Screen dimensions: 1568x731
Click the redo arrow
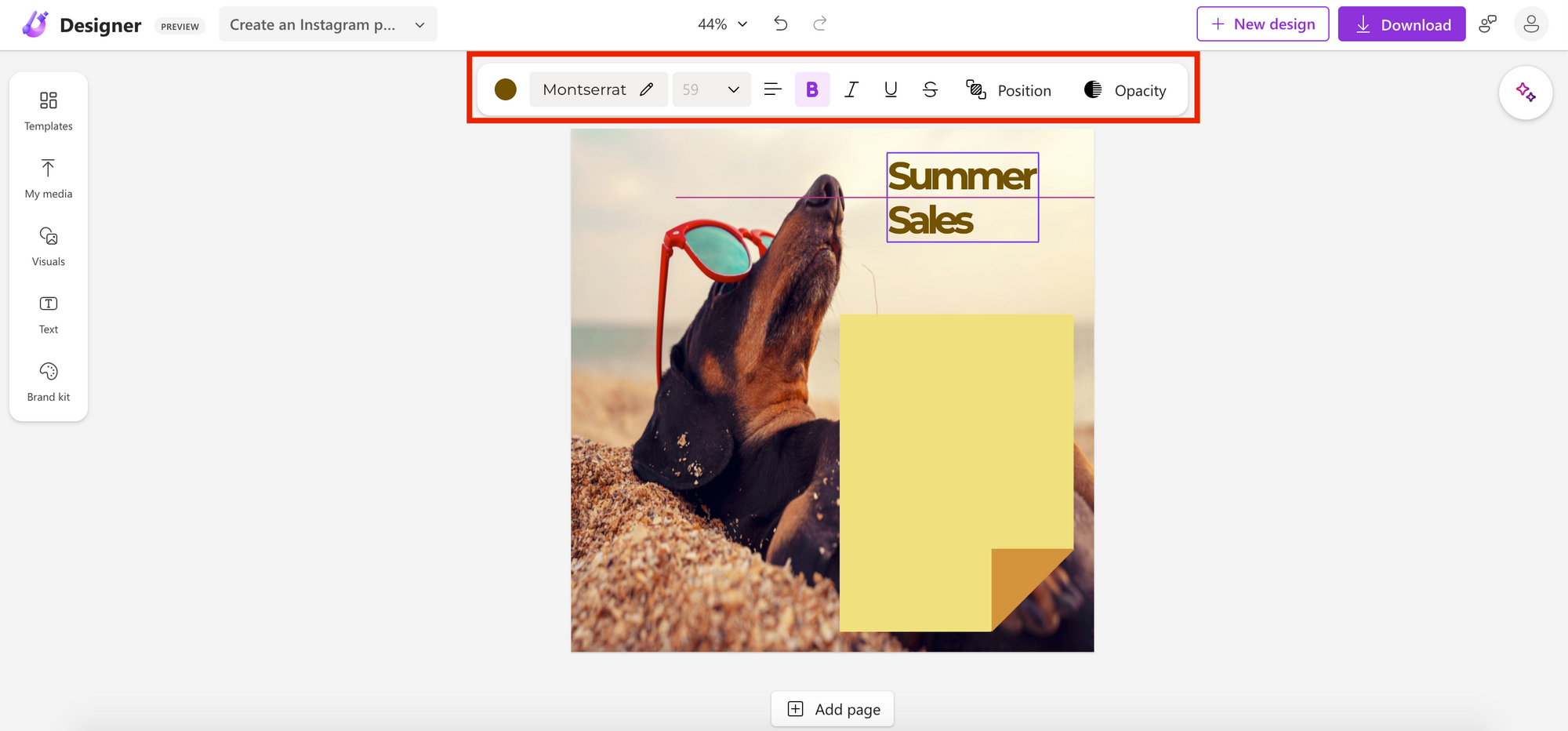pyautogui.click(x=820, y=24)
